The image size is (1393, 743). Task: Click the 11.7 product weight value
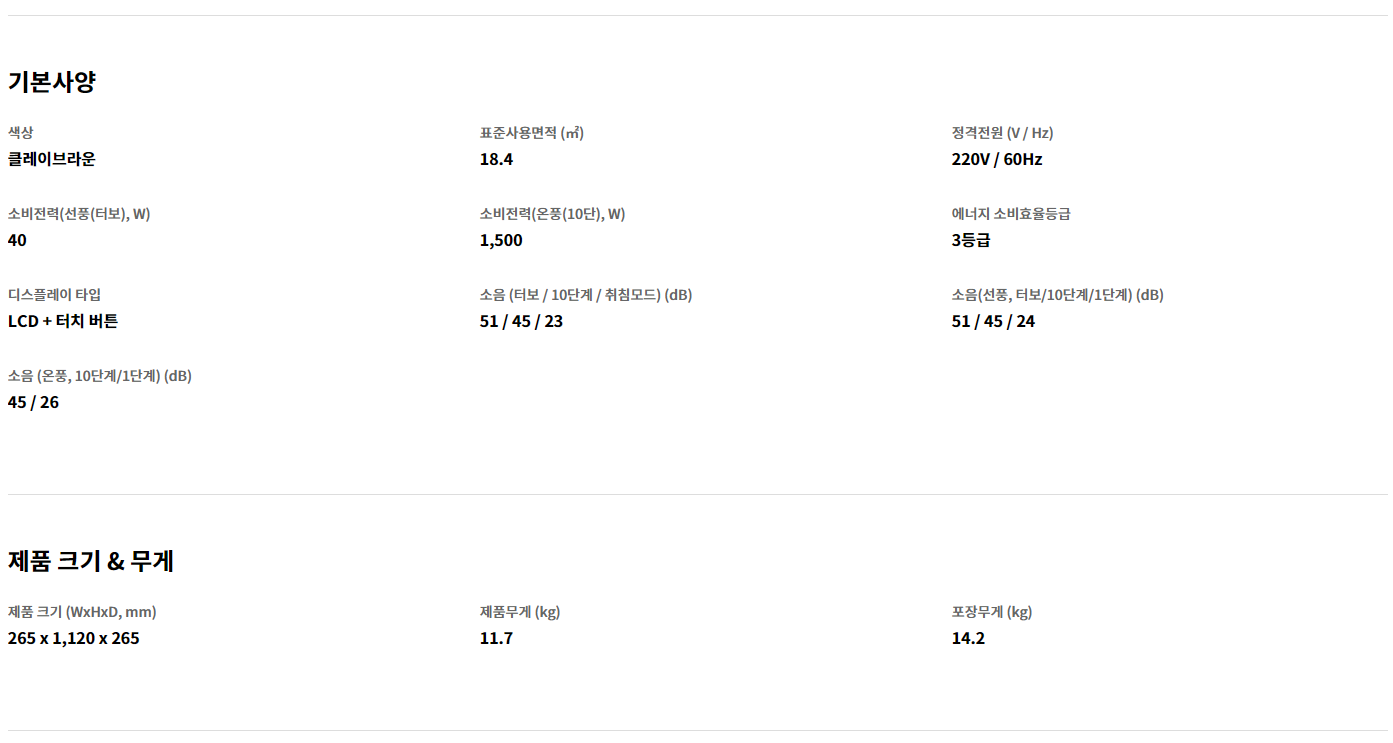[x=496, y=638]
